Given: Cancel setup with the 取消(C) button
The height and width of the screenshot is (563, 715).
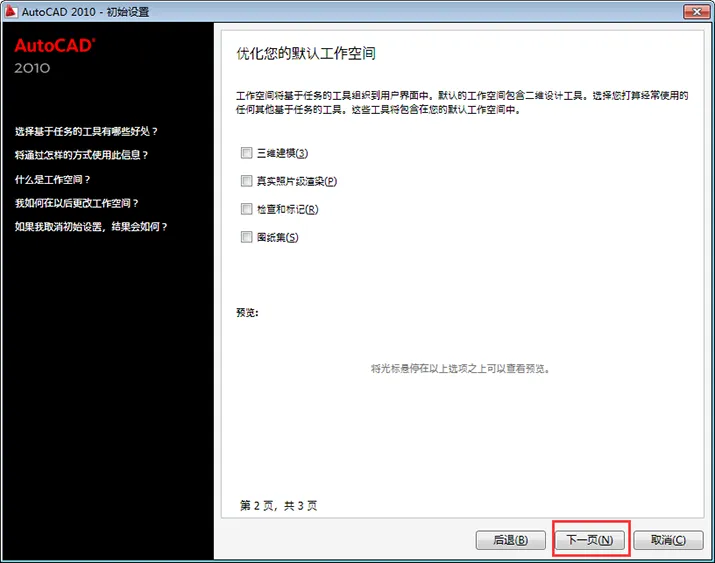Looking at the screenshot, I should coord(668,540).
